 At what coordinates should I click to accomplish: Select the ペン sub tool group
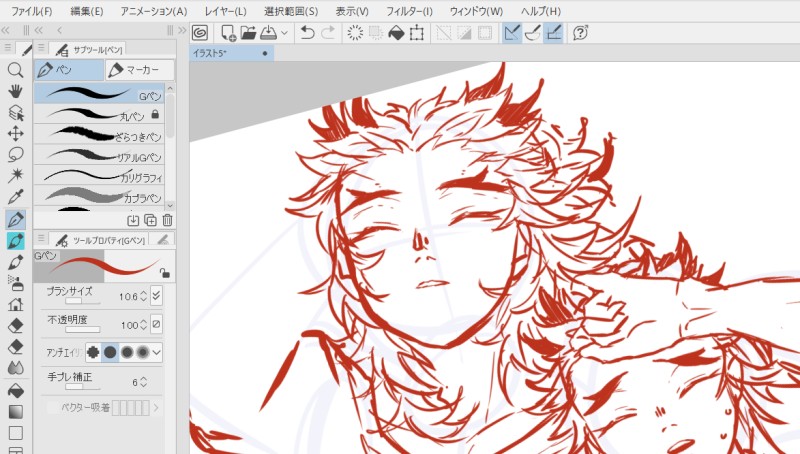click(69, 70)
